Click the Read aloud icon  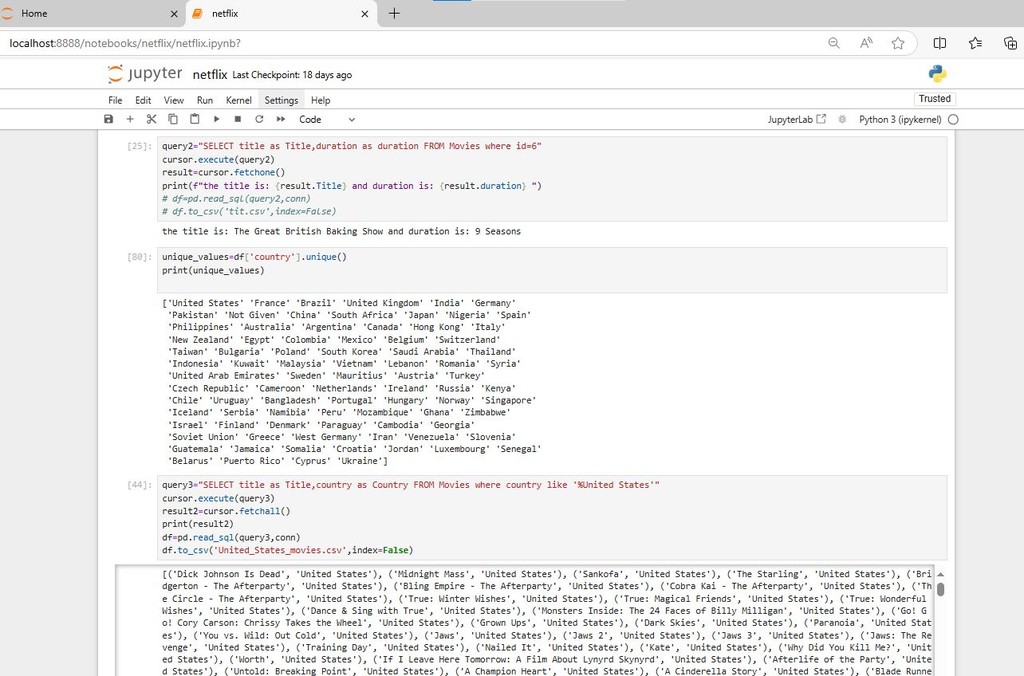point(866,43)
